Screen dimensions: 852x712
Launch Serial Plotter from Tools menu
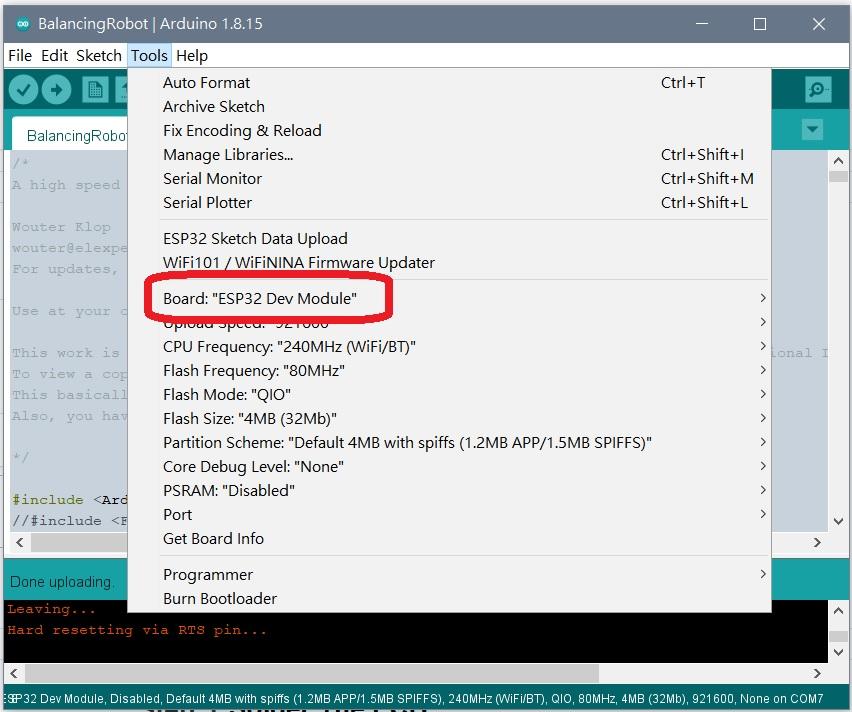click(x=449, y=202)
